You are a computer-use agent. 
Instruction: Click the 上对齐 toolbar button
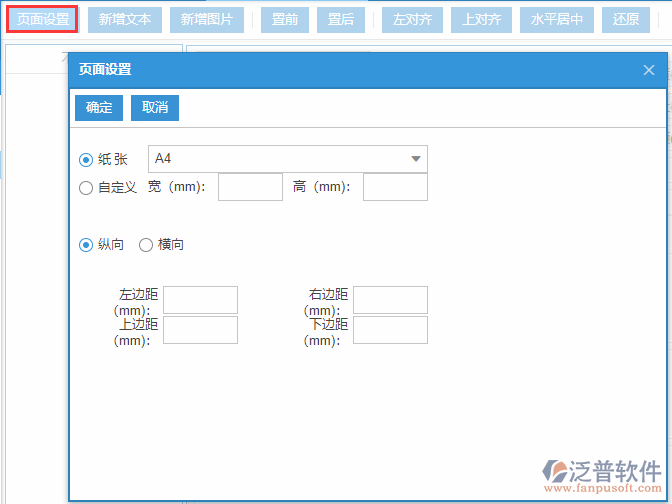(481, 20)
